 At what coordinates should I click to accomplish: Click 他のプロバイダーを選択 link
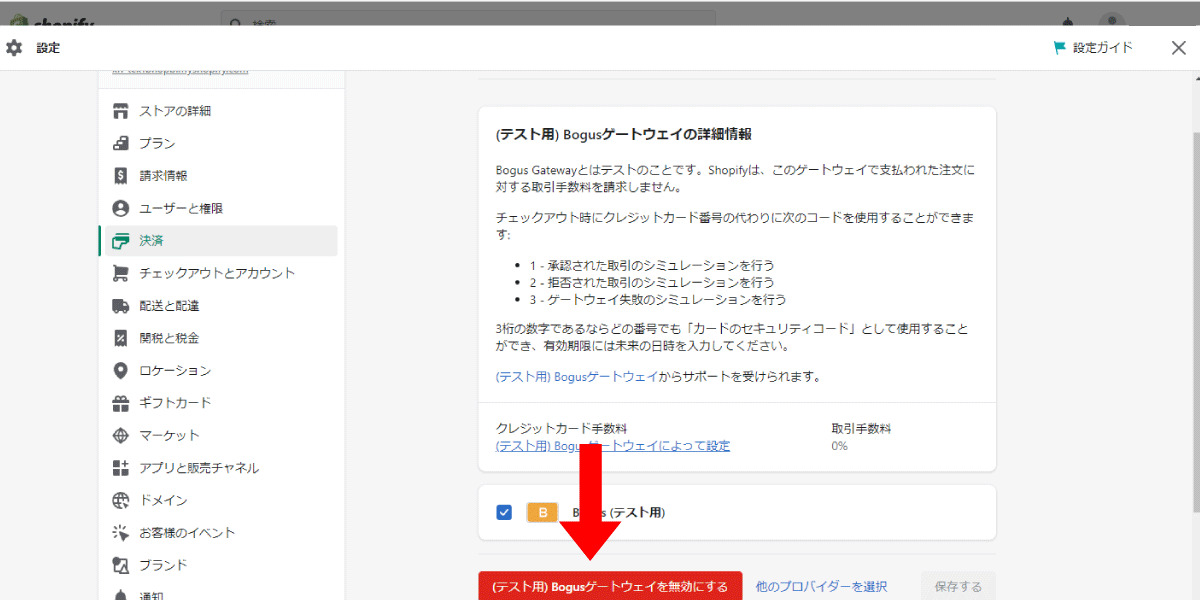pyautogui.click(x=821, y=586)
